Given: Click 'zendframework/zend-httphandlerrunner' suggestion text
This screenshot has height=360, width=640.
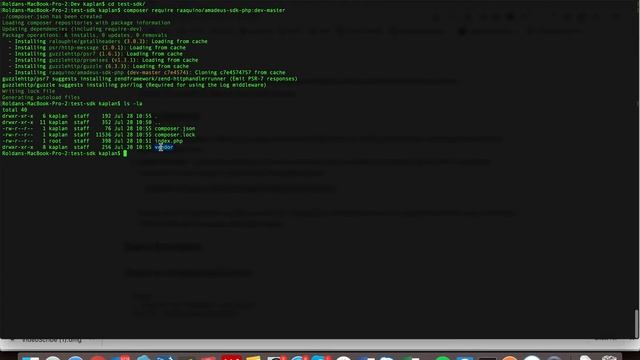Looking at the screenshot, I should (x=169, y=79).
